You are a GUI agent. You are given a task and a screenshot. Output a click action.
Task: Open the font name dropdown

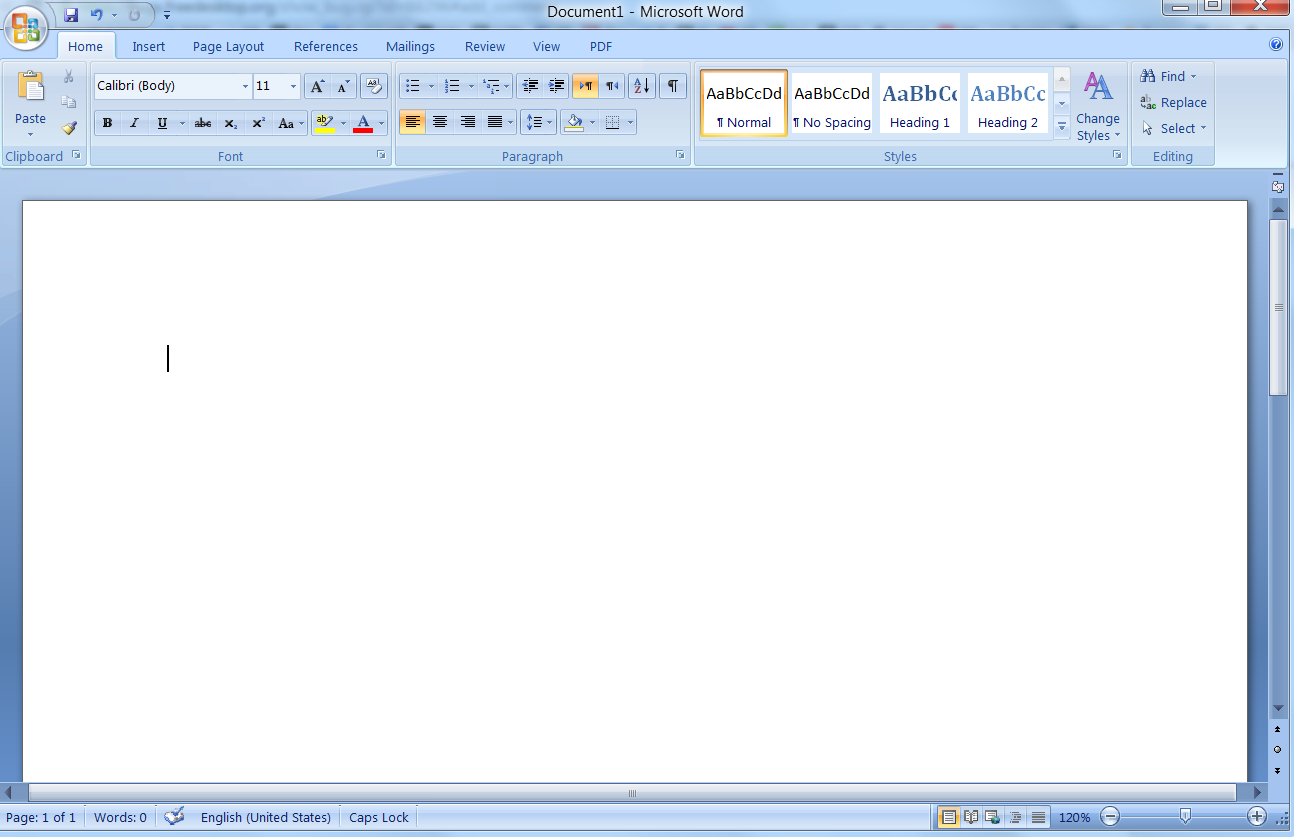[245, 87]
